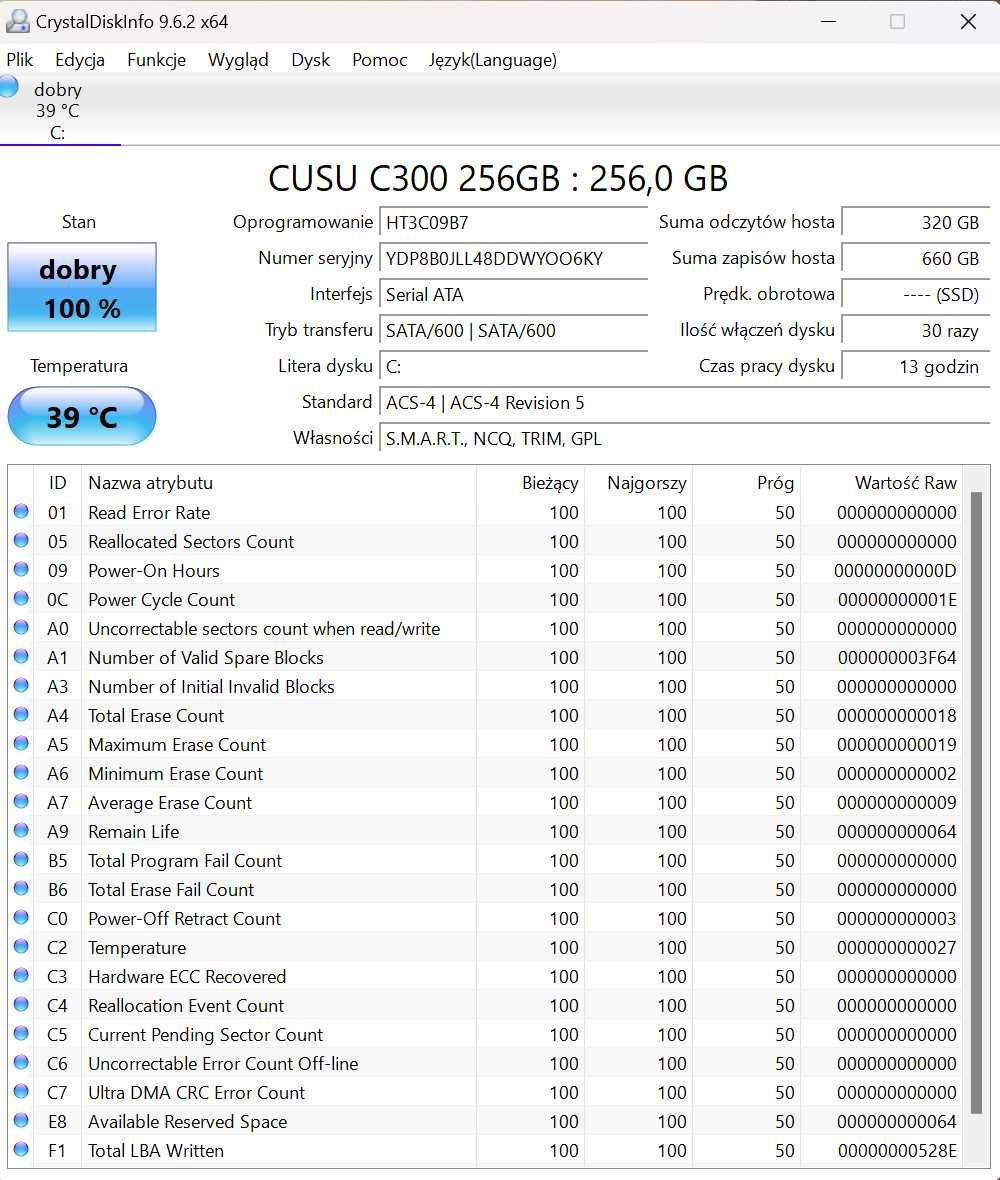Click status orb of Power-On Hours row
The height and width of the screenshot is (1180, 1000).
pyautogui.click(x=21, y=570)
